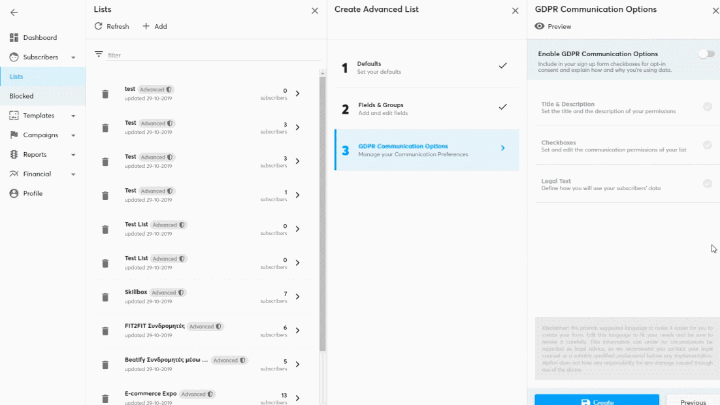Toggle the Legal Text check circle
Screen dimensions: 720x405
pyautogui.click(x=707, y=183)
